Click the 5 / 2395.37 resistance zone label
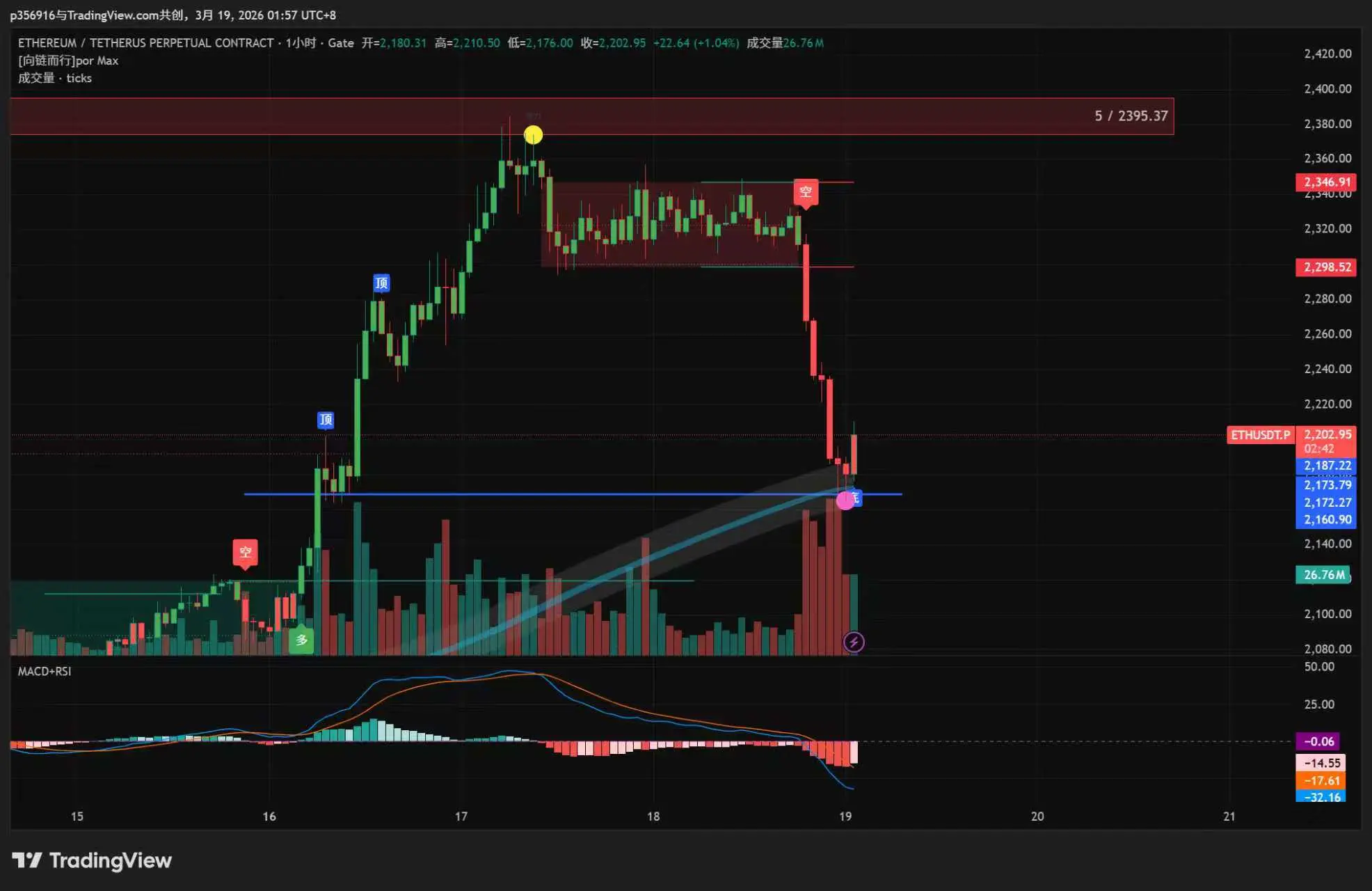 (1131, 116)
